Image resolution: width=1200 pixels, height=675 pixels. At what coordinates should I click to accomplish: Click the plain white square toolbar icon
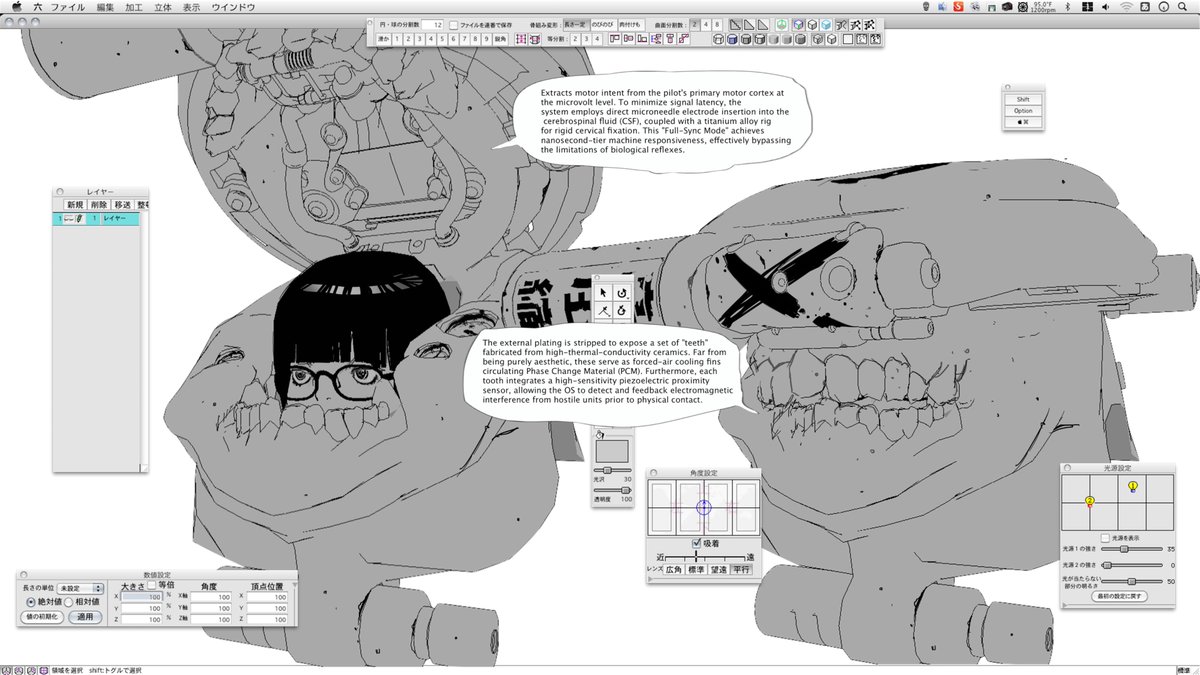(x=847, y=40)
